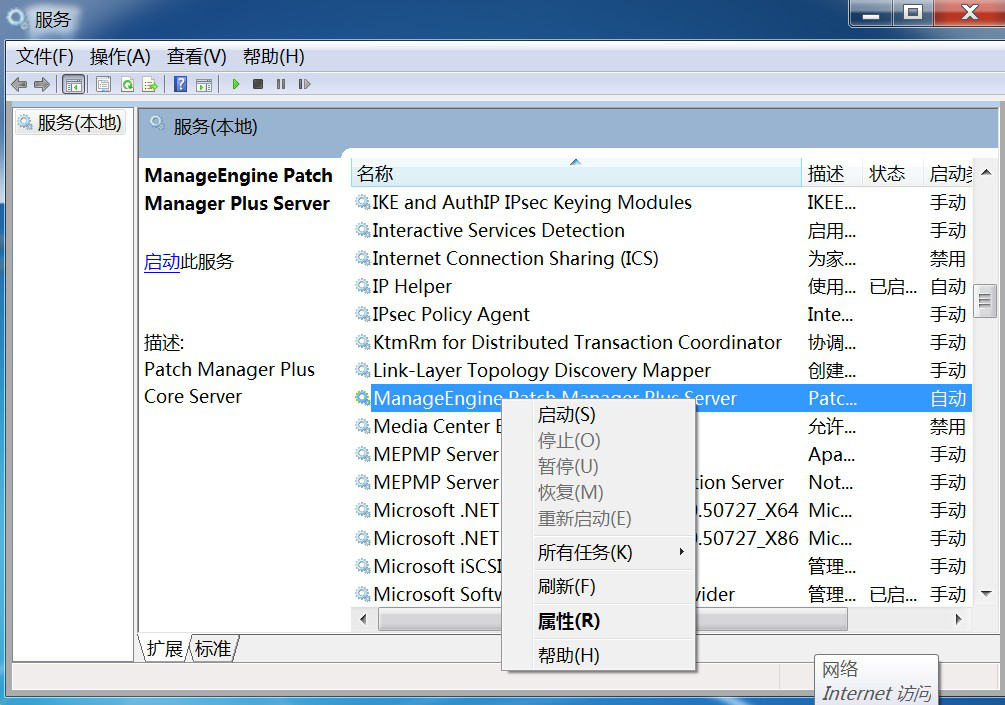Click the gear icon beside IPsec Policy Agent

point(363,314)
